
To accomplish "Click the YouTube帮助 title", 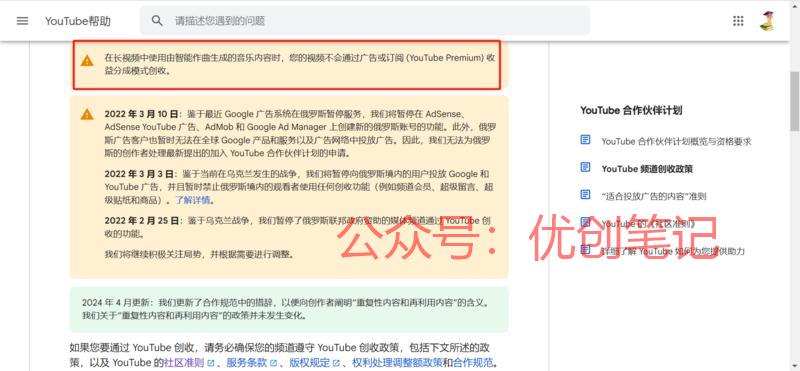I will click(78, 21).
